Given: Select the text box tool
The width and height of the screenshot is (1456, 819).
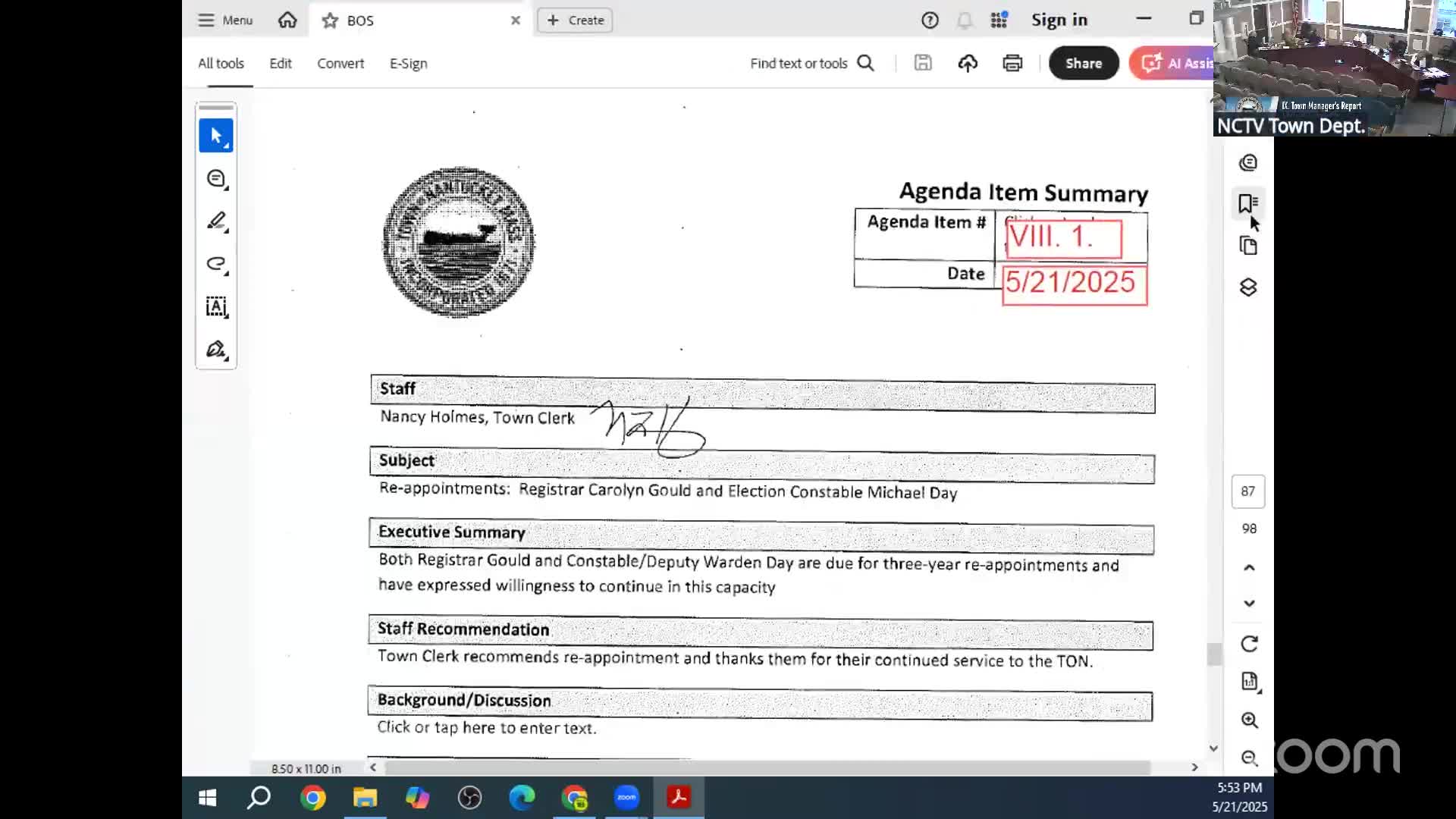Looking at the screenshot, I should tap(216, 307).
